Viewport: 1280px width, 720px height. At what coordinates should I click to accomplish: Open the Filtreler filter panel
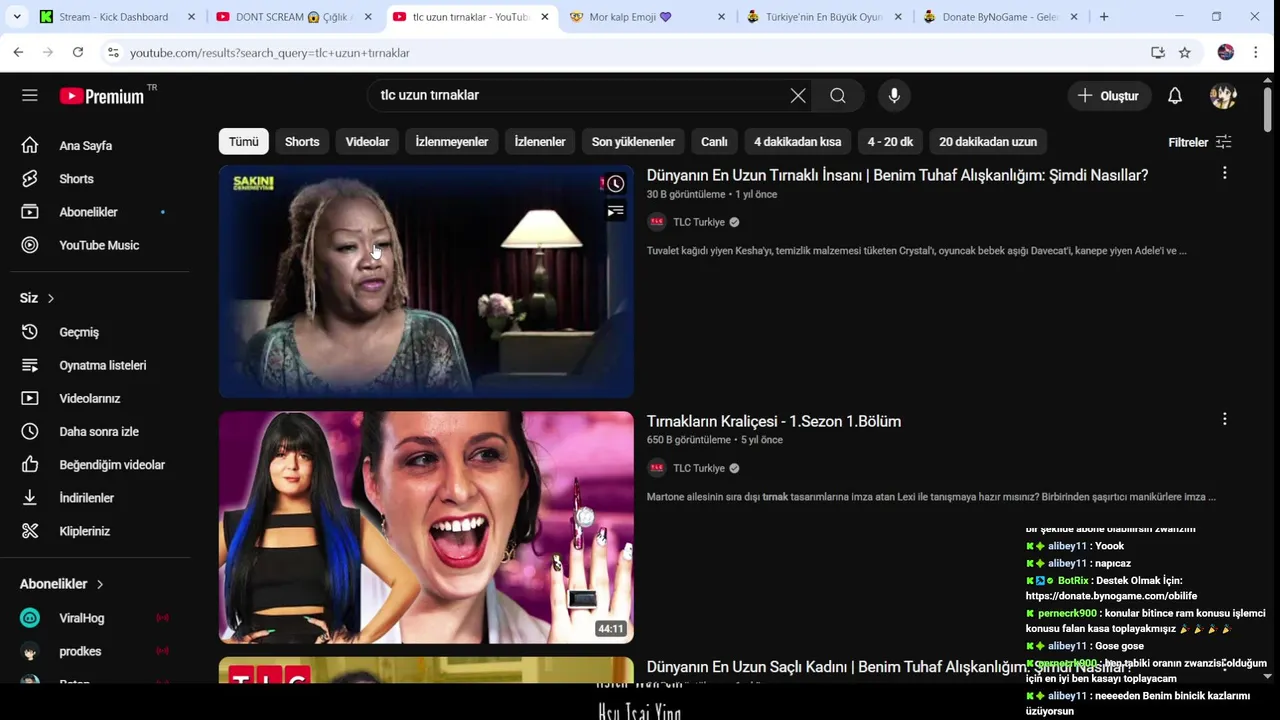[x=1200, y=142]
